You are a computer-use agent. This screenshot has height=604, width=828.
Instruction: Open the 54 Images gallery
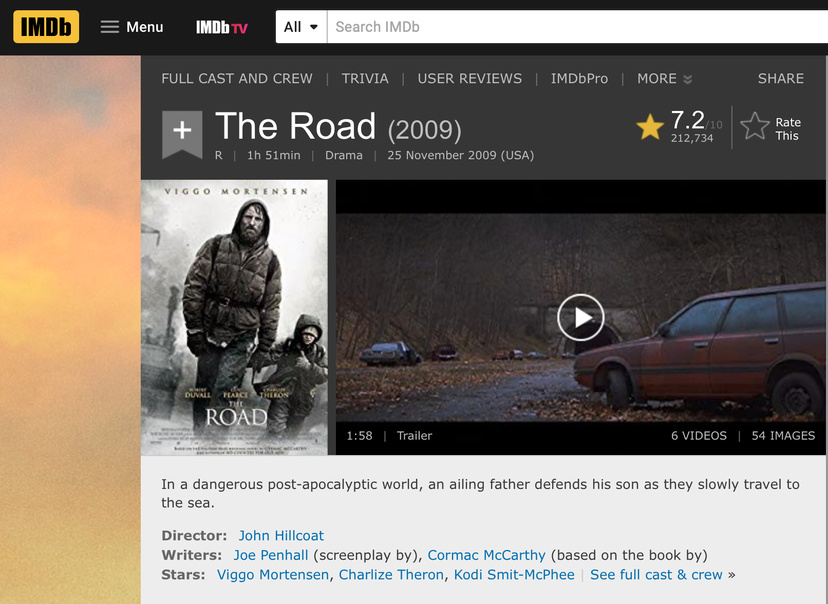pyautogui.click(x=783, y=436)
